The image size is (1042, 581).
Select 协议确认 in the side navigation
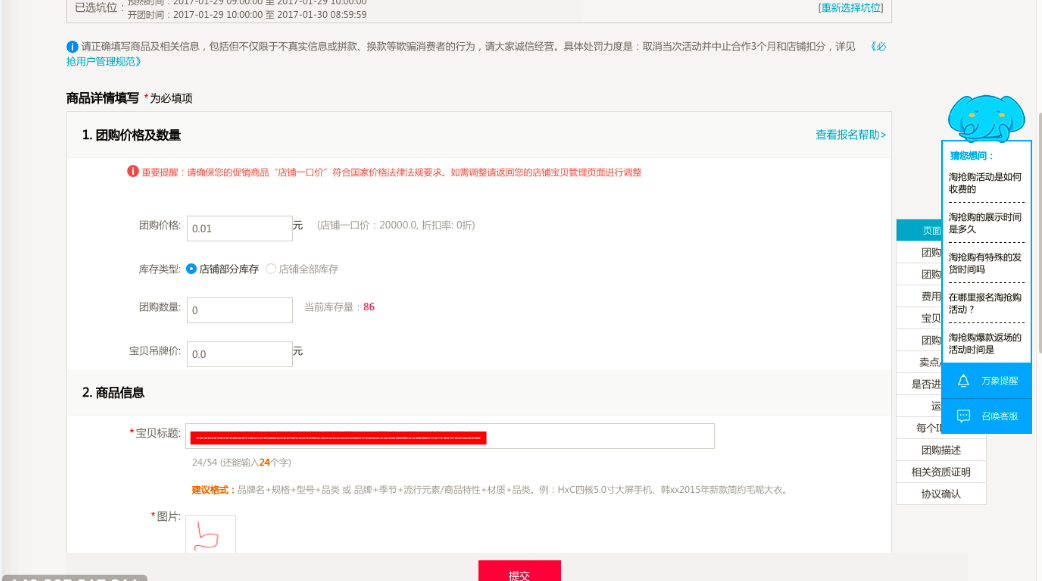(x=940, y=494)
